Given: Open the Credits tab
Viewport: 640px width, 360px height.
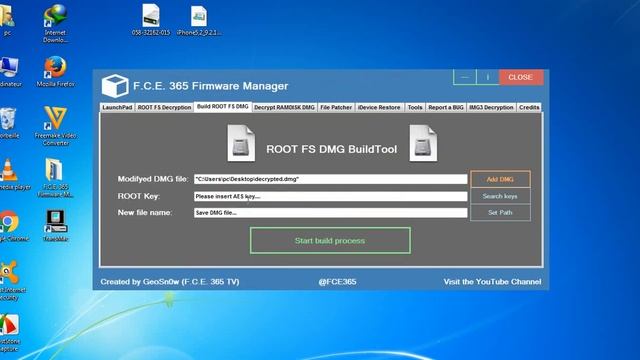Looking at the screenshot, I should (529, 107).
